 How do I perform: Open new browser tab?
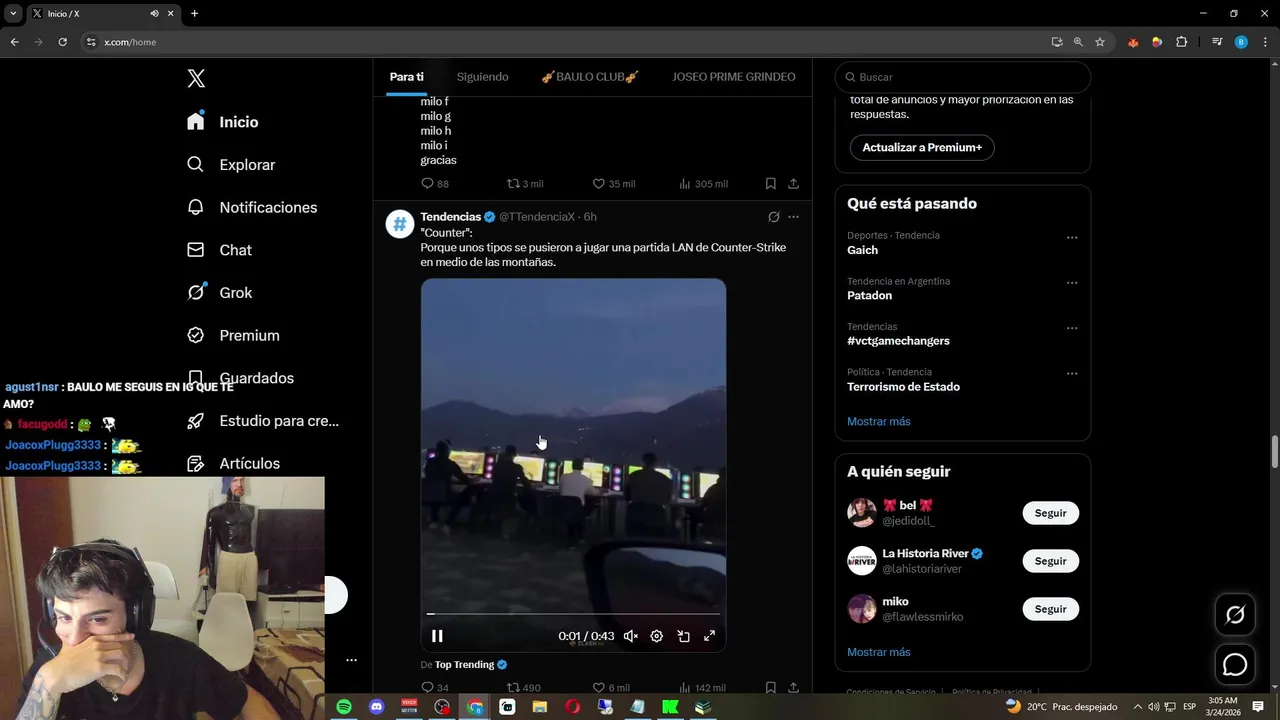coord(194,14)
